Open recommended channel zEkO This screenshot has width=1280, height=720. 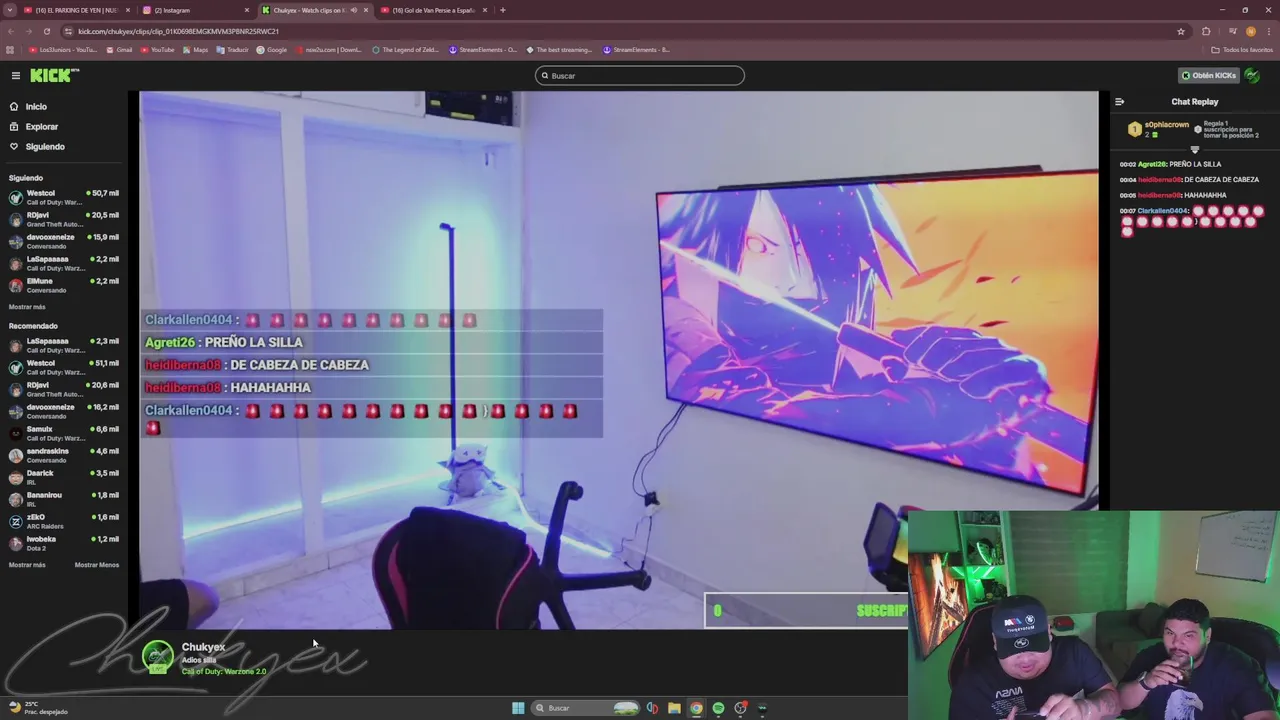(64, 521)
